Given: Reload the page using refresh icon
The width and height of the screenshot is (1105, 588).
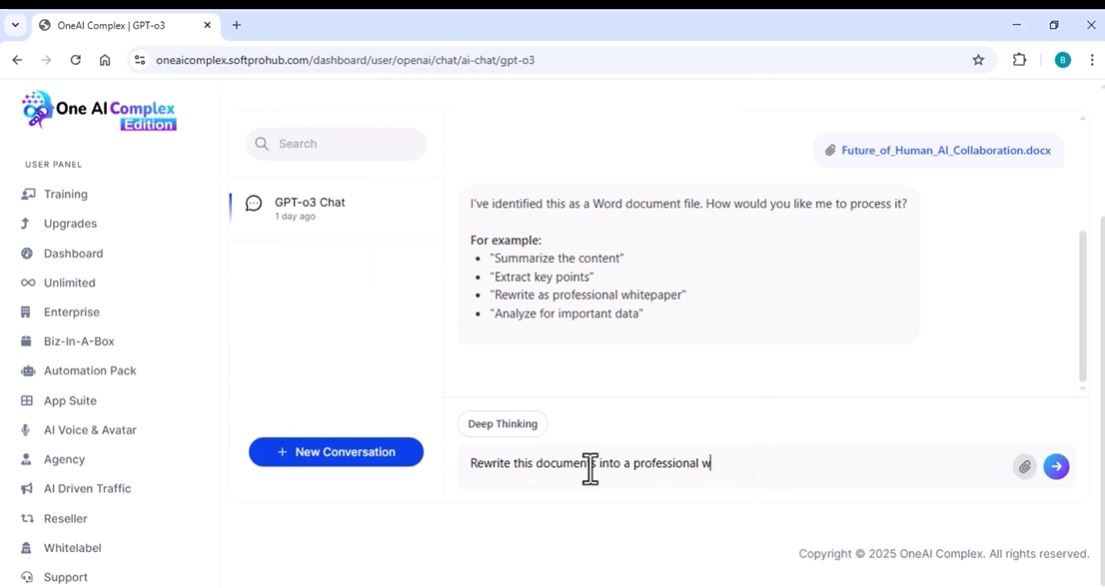Looking at the screenshot, I should coord(75,60).
